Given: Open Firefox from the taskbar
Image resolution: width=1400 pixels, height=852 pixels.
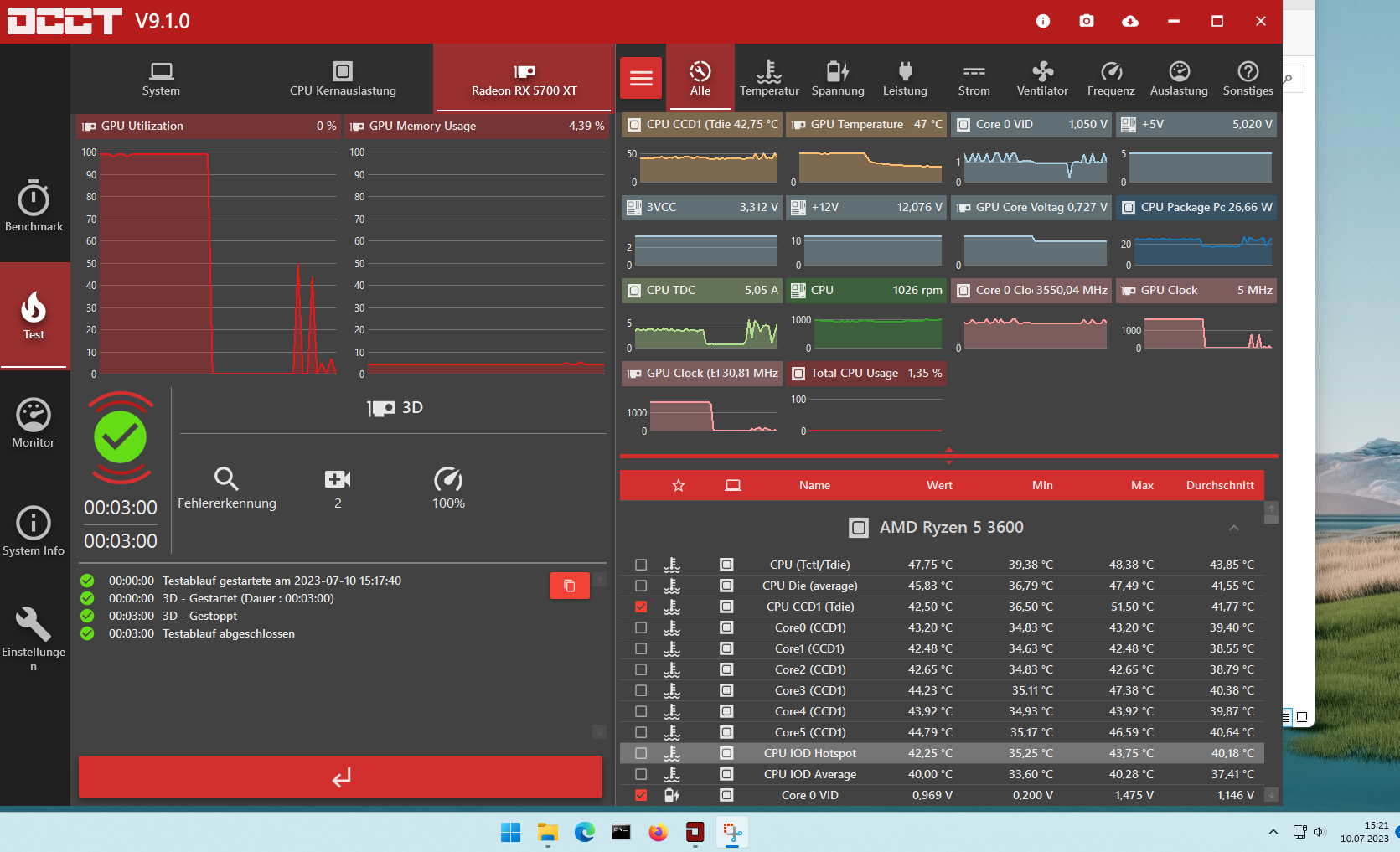Looking at the screenshot, I should coord(658,832).
